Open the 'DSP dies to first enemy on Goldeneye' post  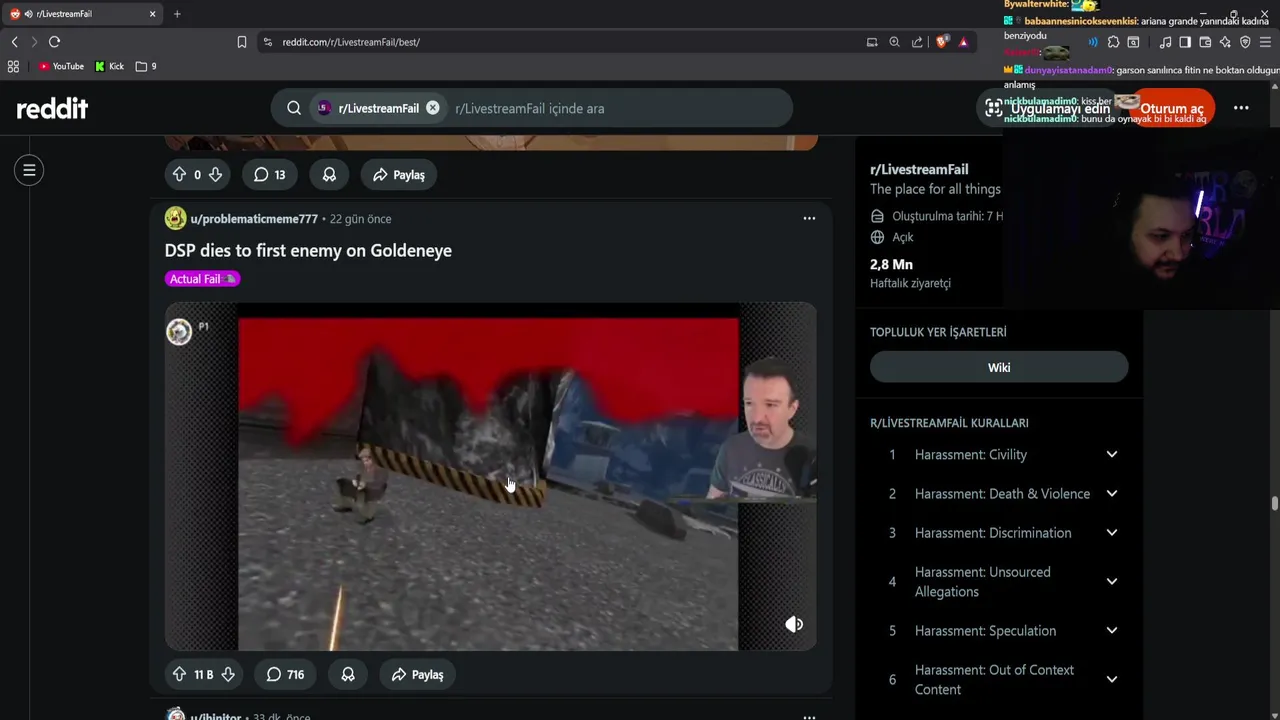click(x=308, y=250)
